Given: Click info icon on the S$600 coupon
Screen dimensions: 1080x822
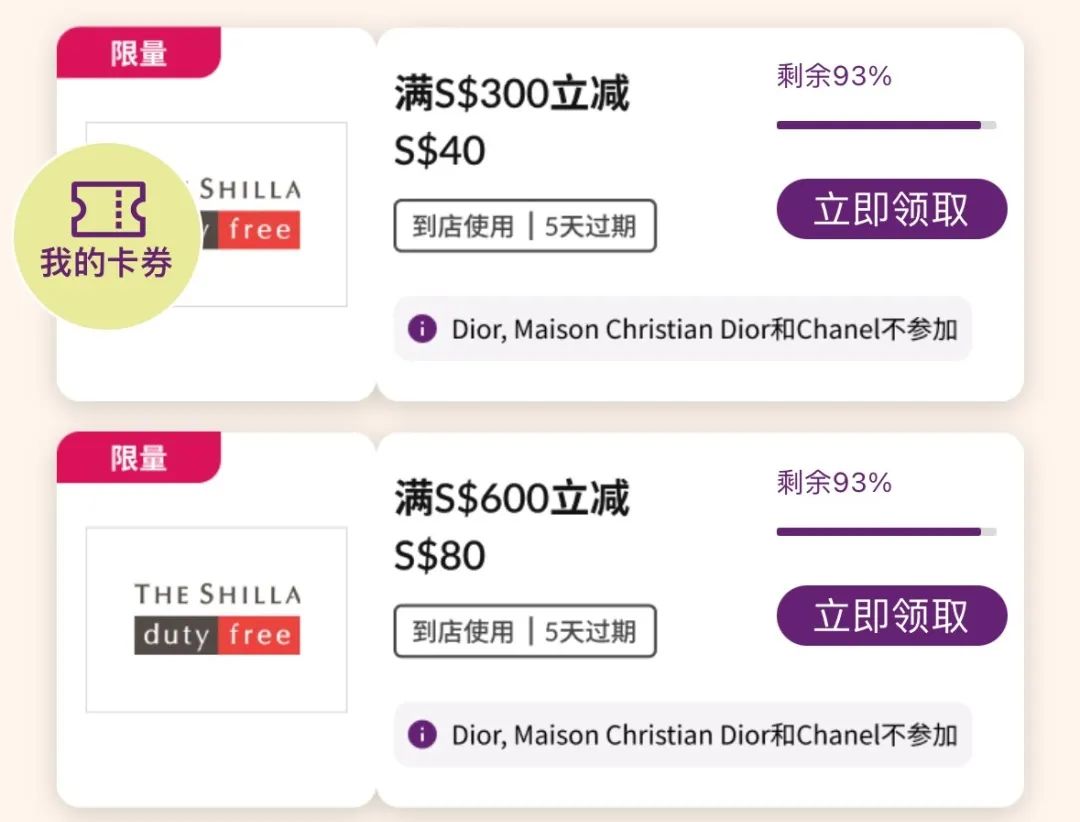Looking at the screenshot, I should [422, 734].
